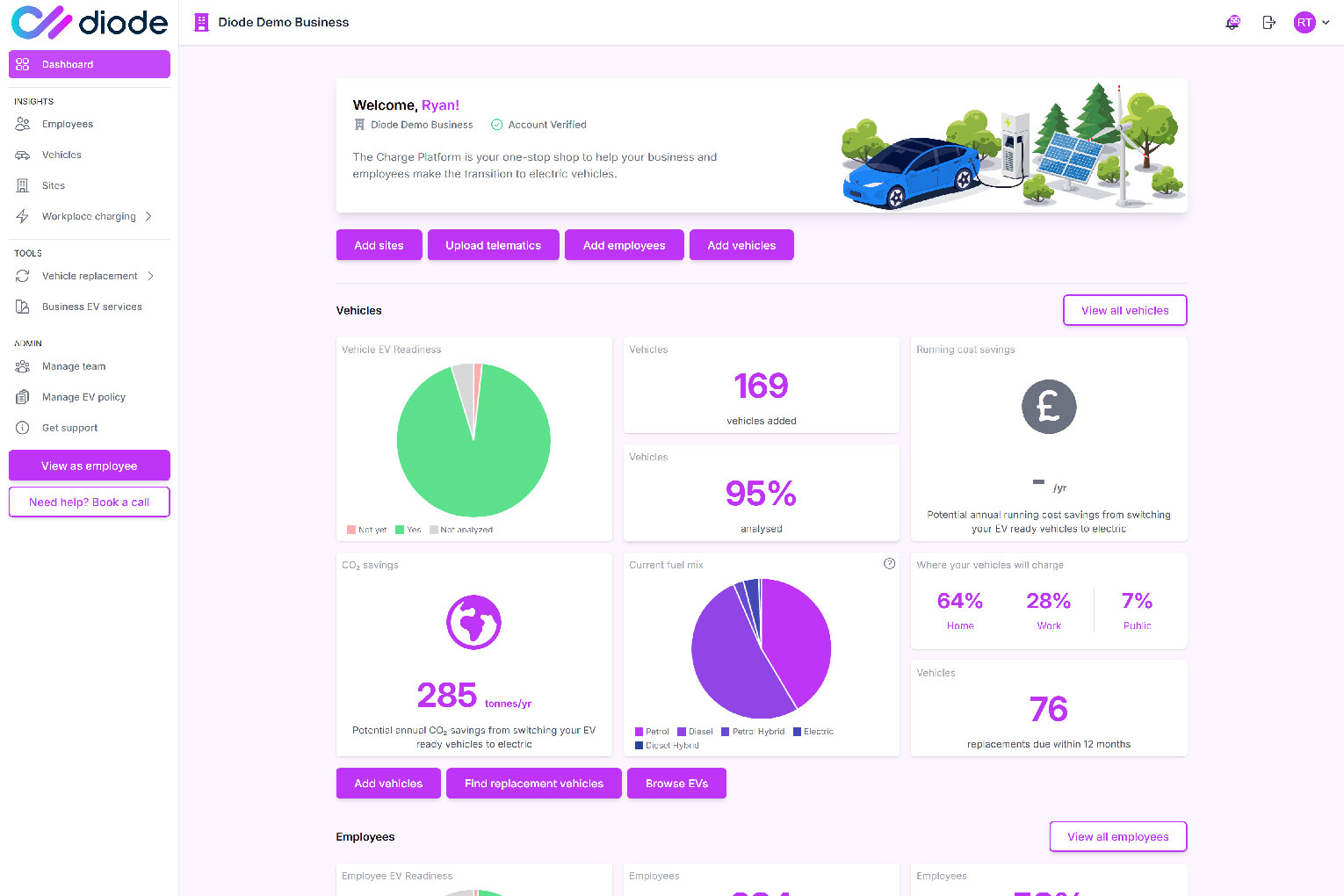Click 'Diode Demo Business' header title
The width and height of the screenshot is (1344, 896).
(x=283, y=23)
